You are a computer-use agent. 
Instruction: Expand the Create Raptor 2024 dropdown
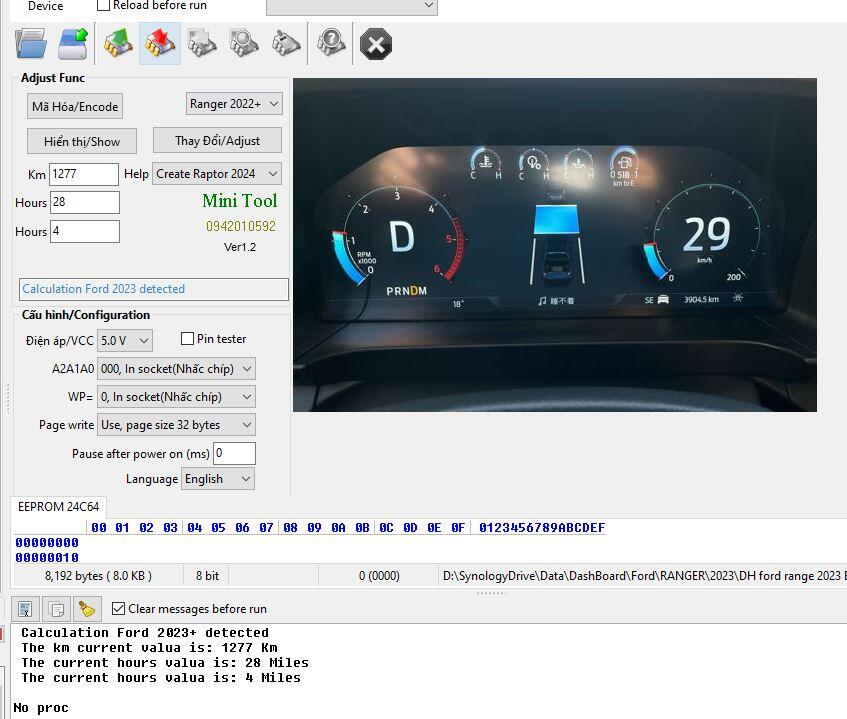coord(217,174)
